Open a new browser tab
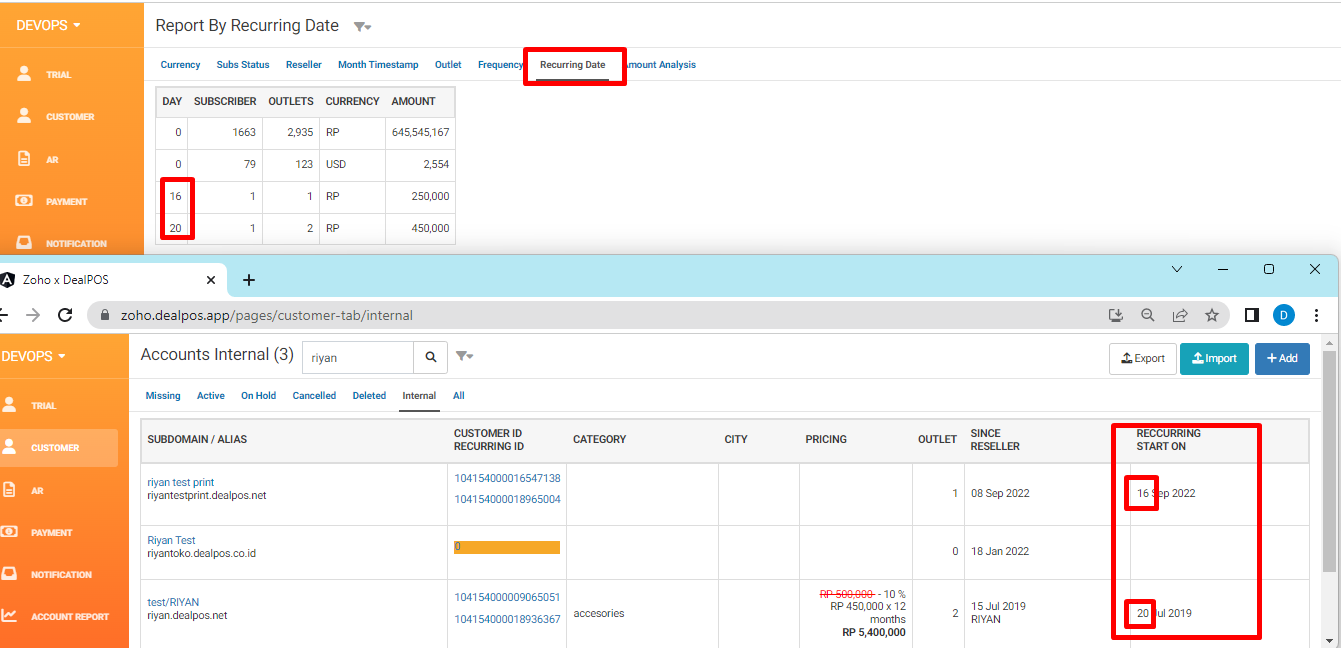Screen dimensions: 1341x648 (249, 280)
